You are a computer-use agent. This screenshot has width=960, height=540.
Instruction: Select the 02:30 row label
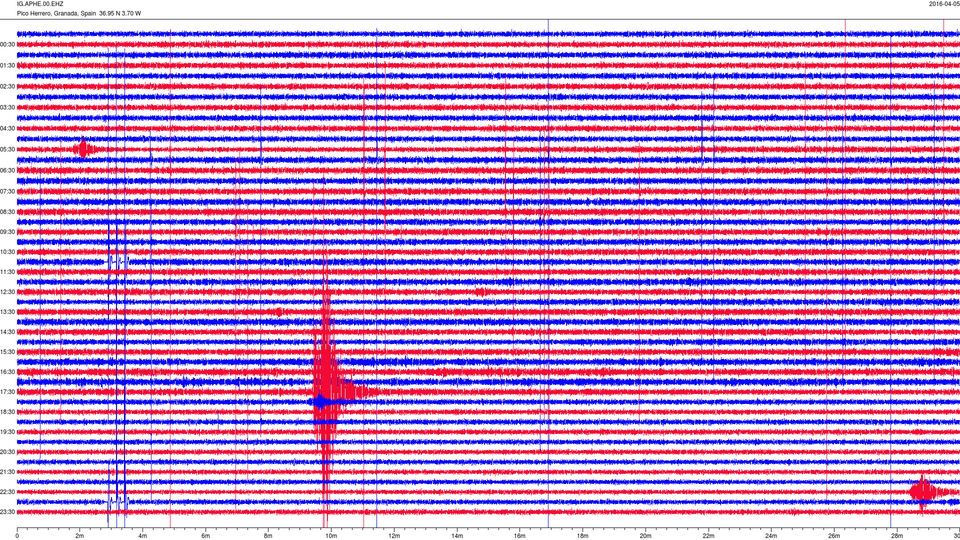tap(7, 87)
